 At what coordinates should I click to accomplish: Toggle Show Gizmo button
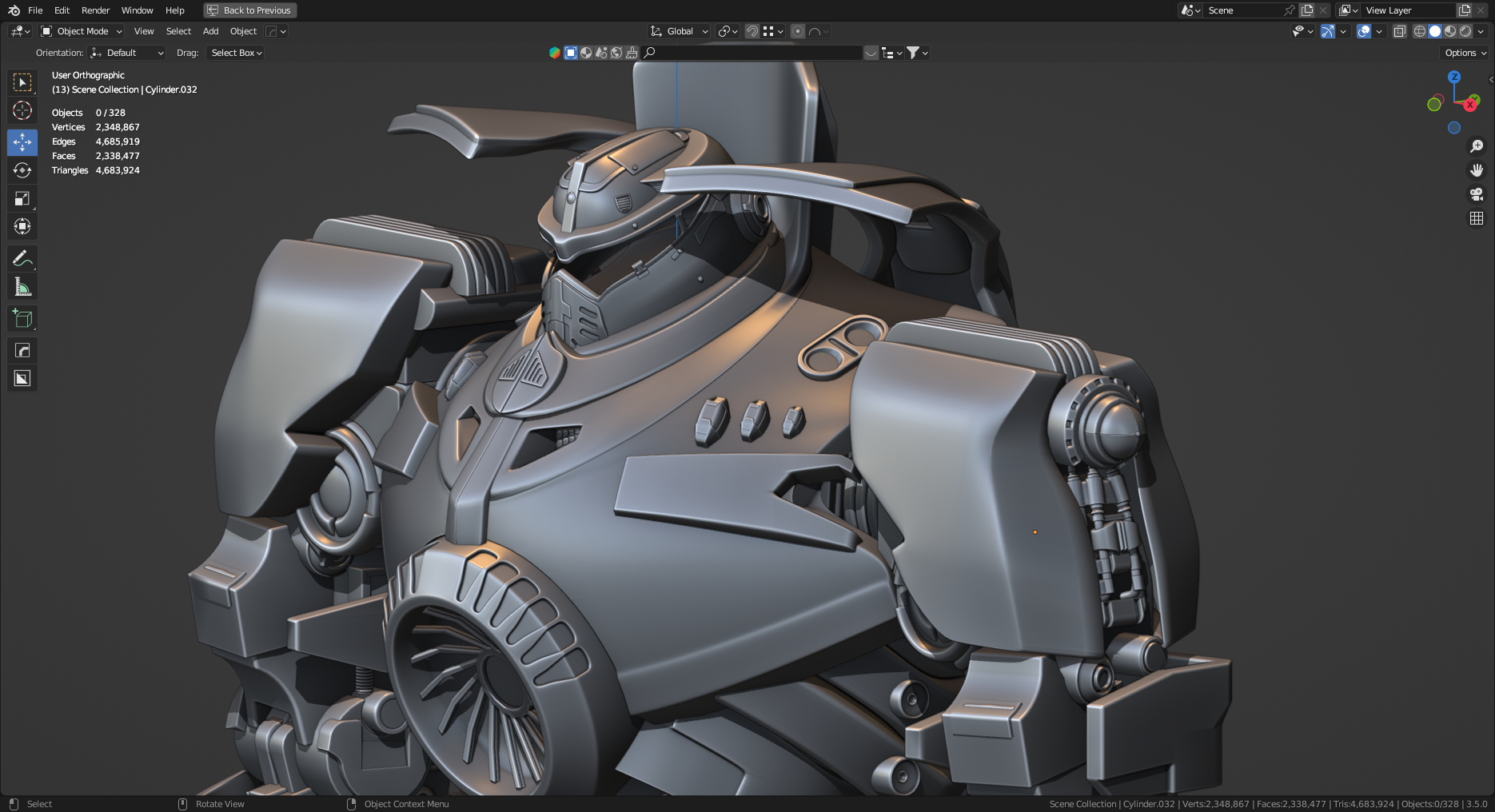(x=1328, y=31)
